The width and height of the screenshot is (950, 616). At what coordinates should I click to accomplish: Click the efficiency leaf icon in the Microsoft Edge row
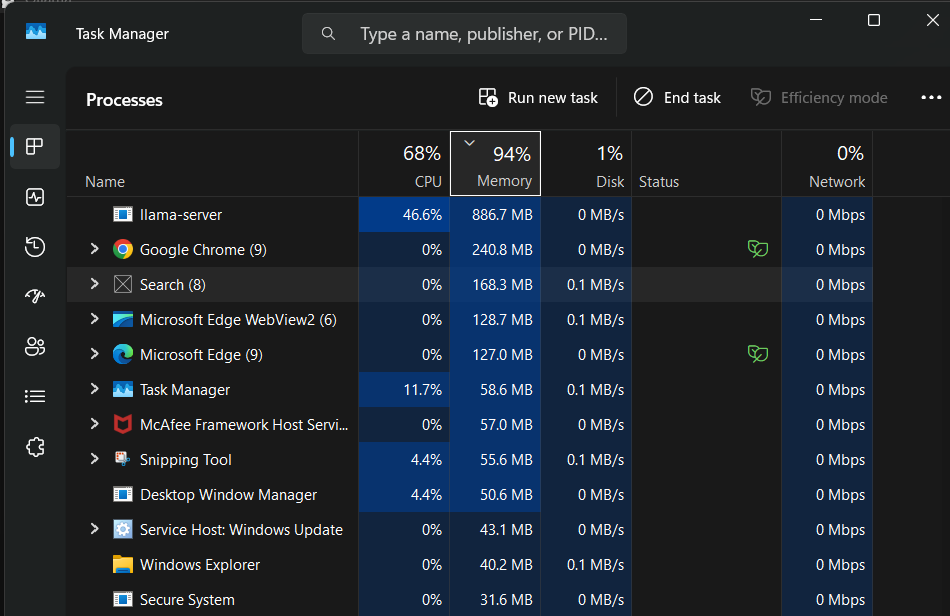pos(758,353)
